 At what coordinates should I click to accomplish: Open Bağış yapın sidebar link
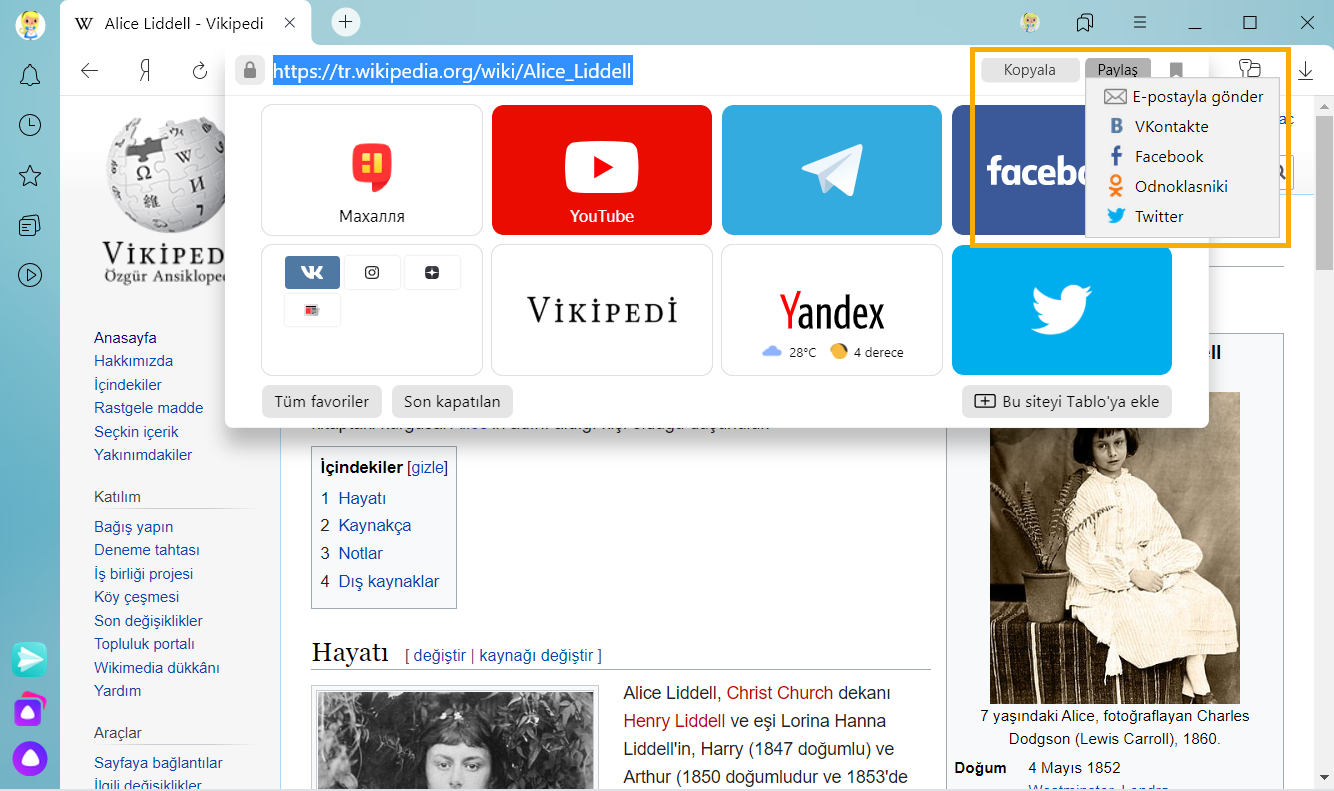tap(133, 527)
